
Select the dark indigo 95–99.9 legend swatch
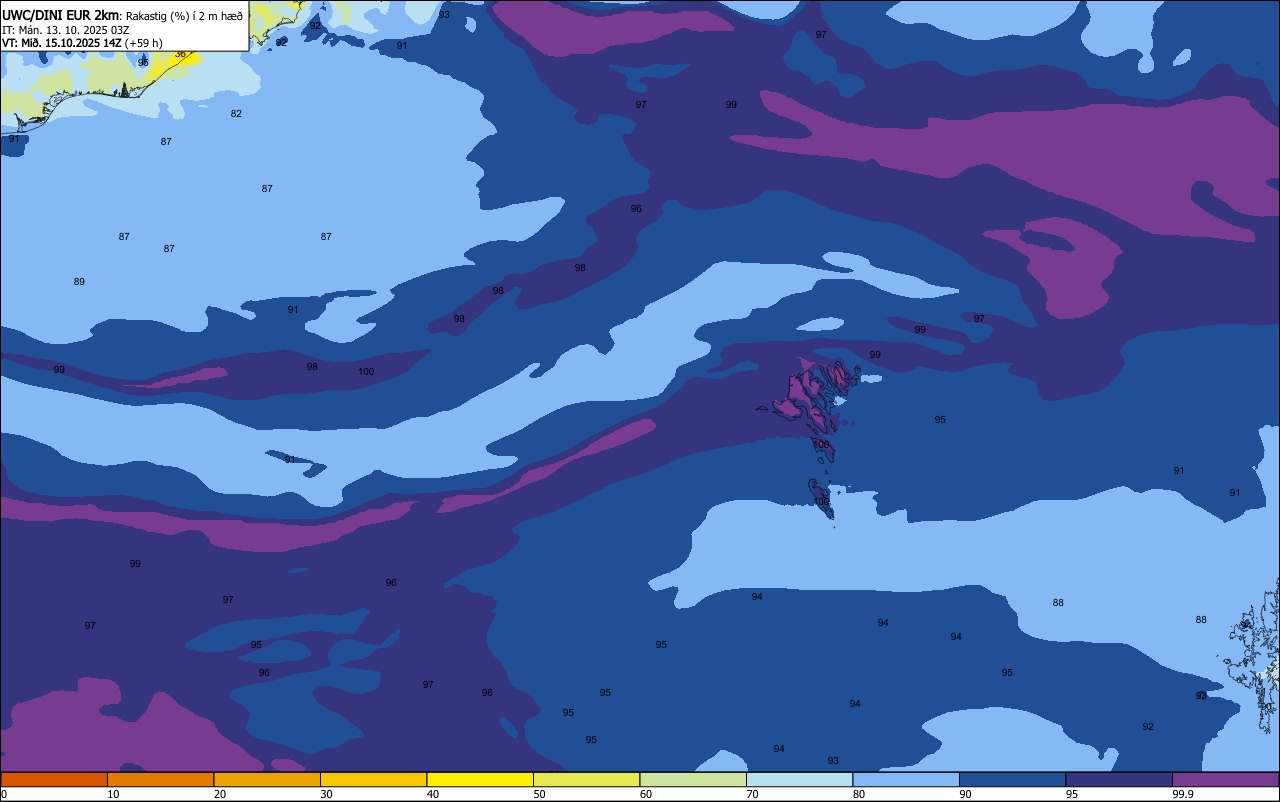click(1119, 779)
